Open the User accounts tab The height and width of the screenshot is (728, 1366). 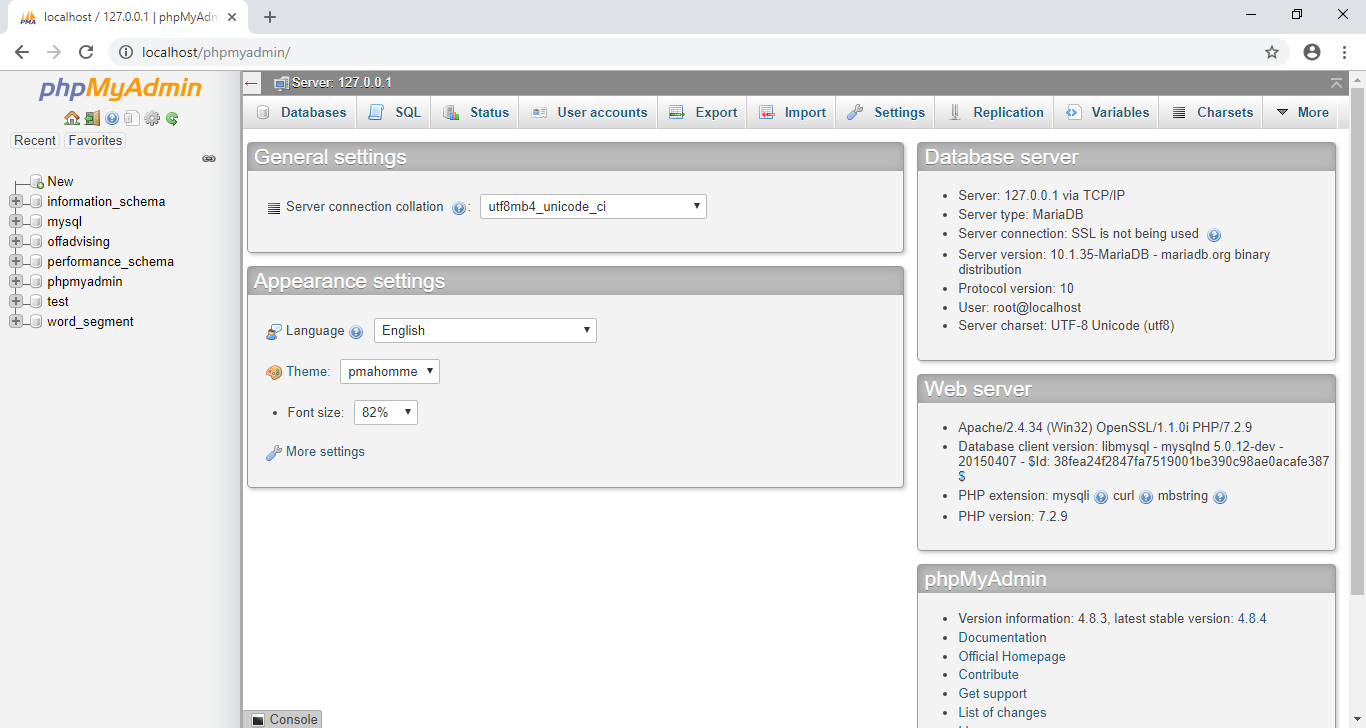pyautogui.click(x=588, y=112)
